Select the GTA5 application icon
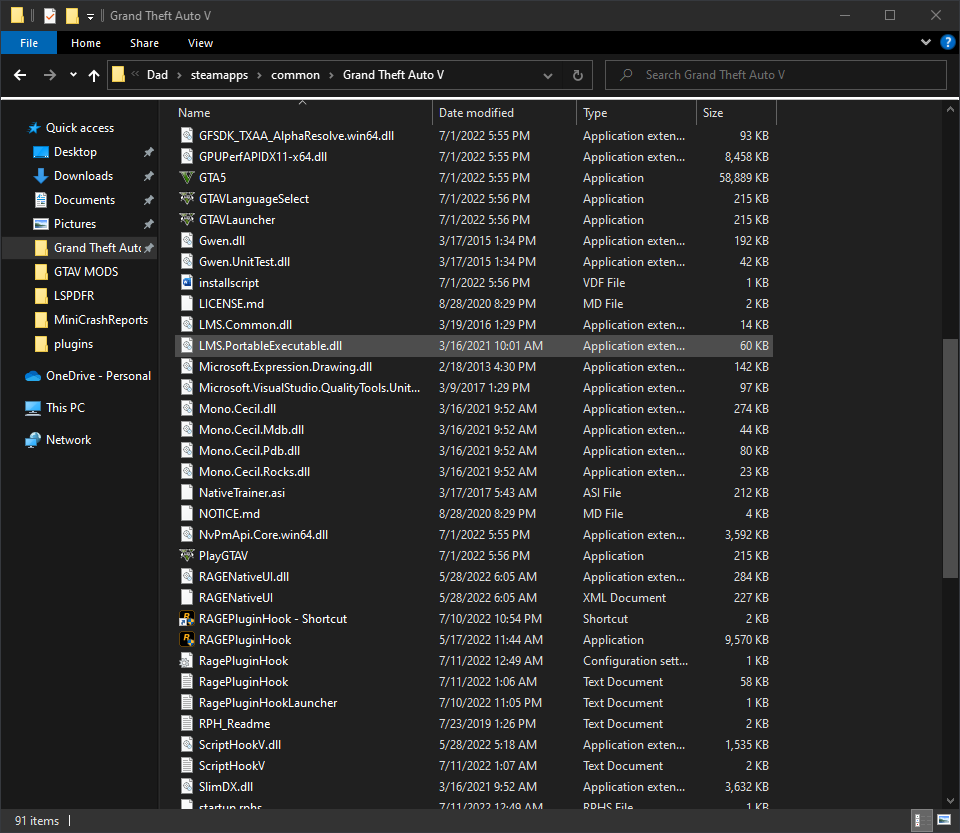Image resolution: width=960 pixels, height=833 pixels. [x=187, y=177]
